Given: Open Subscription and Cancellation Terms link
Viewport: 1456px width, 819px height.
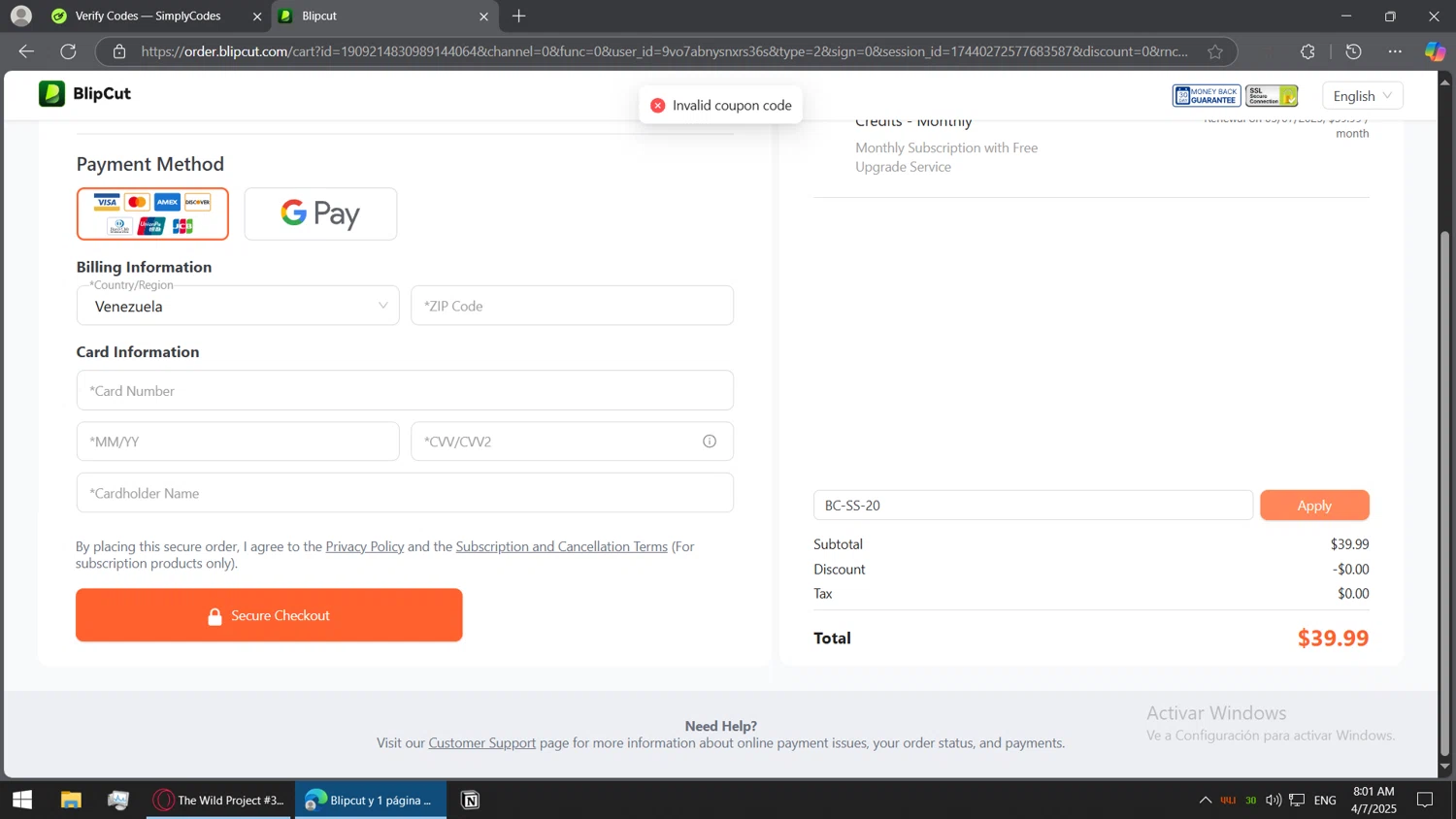Looking at the screenshot, I should click(x=562, y=546).
